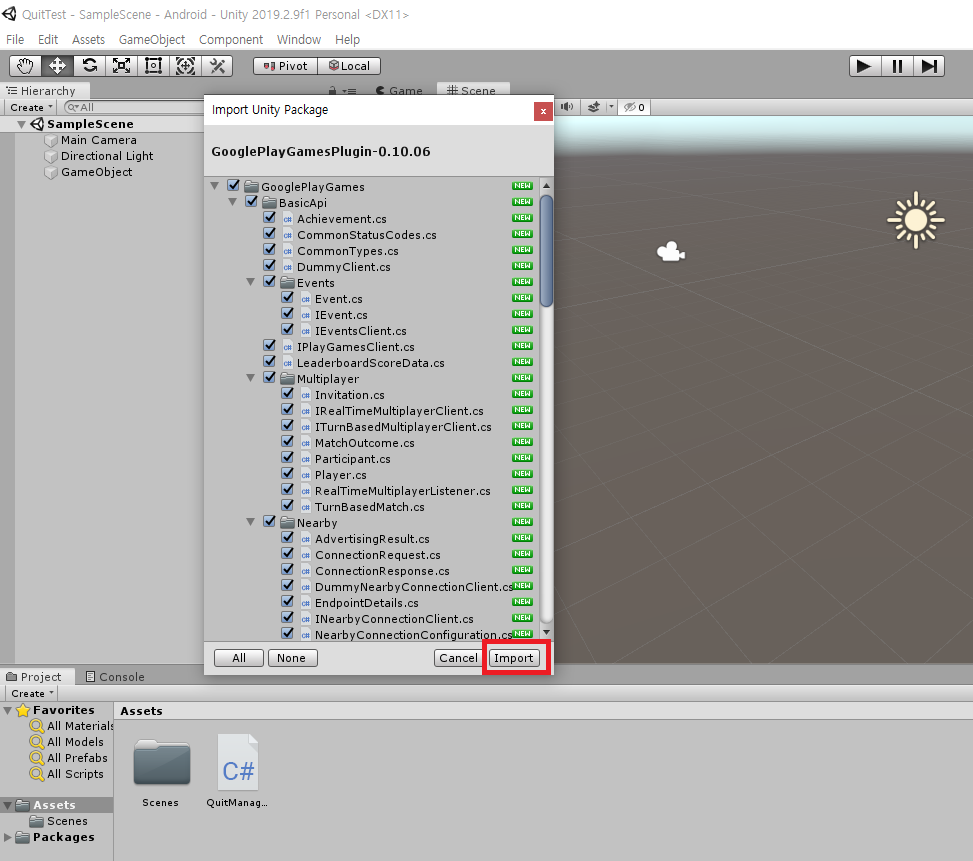Click the Pause button
973x861 pixels.
897,66
